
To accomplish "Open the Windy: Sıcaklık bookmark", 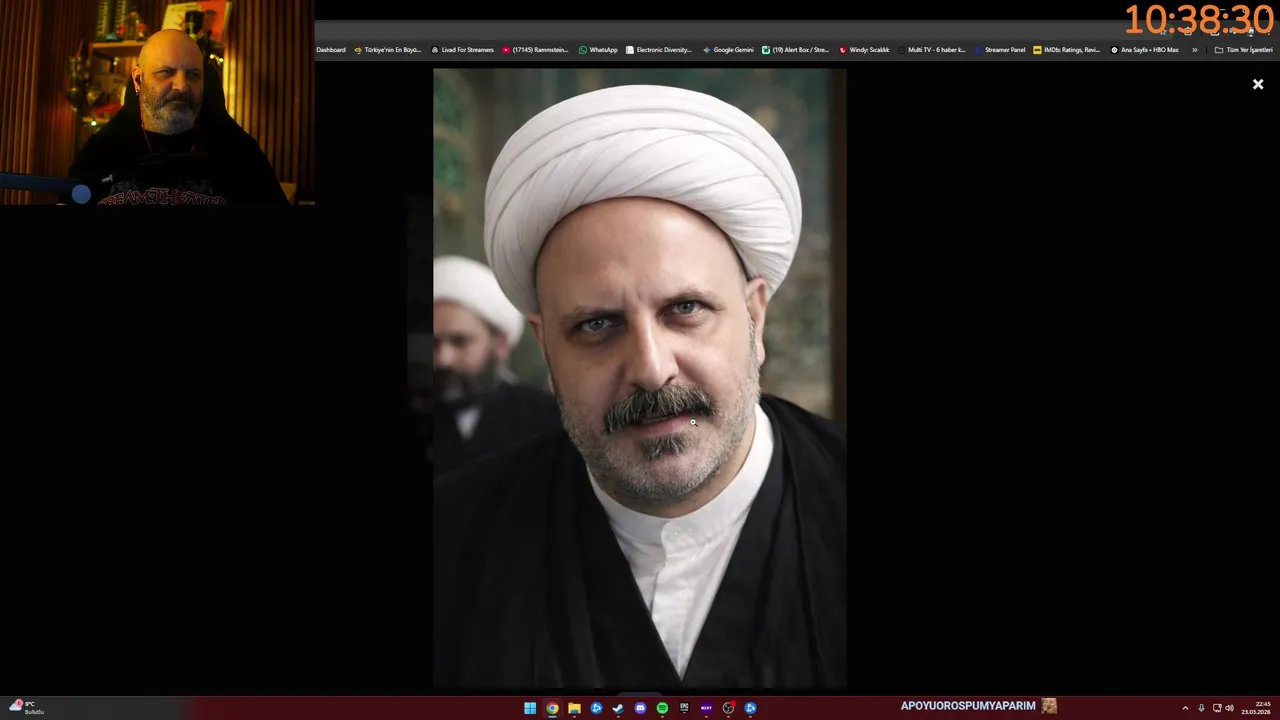I will 864,50.
